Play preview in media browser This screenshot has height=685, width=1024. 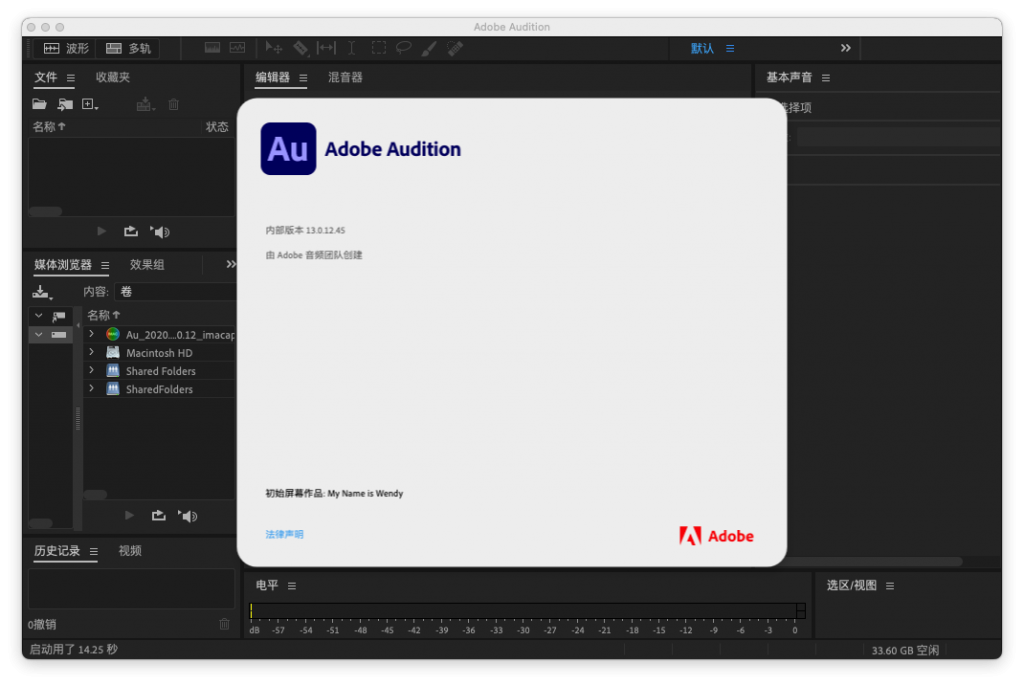pyautogui.click(x=129, y=515)
